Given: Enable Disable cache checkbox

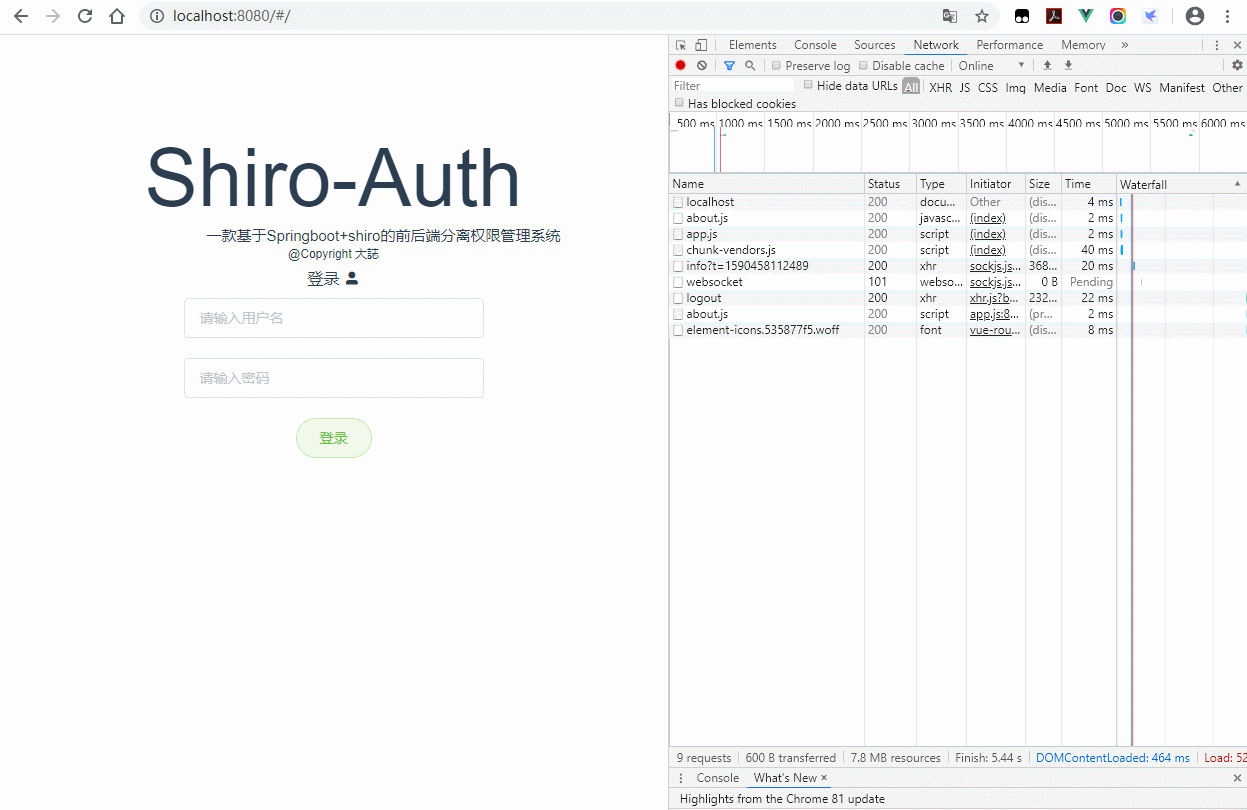Looking at the screenshot, I should tap(864, 65).
